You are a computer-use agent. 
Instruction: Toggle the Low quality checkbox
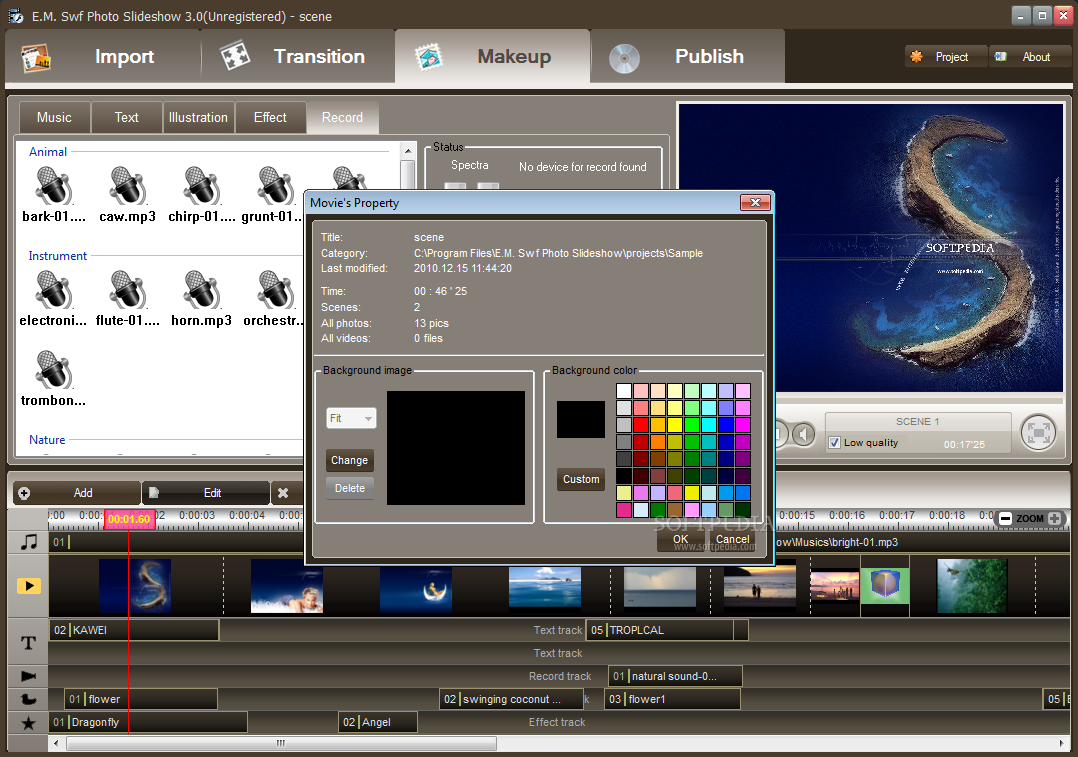[835, 443]
